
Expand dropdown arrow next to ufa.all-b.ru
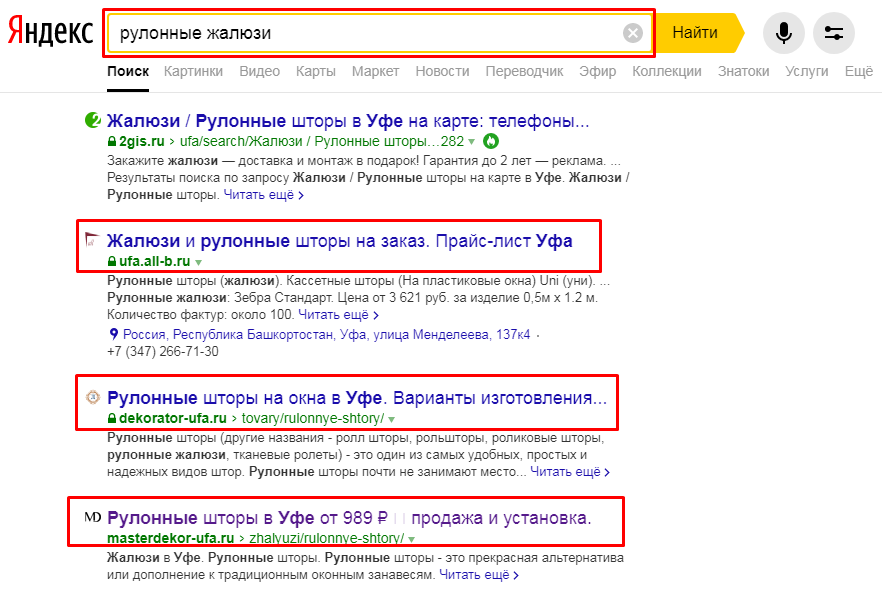[x=199, y=262]
